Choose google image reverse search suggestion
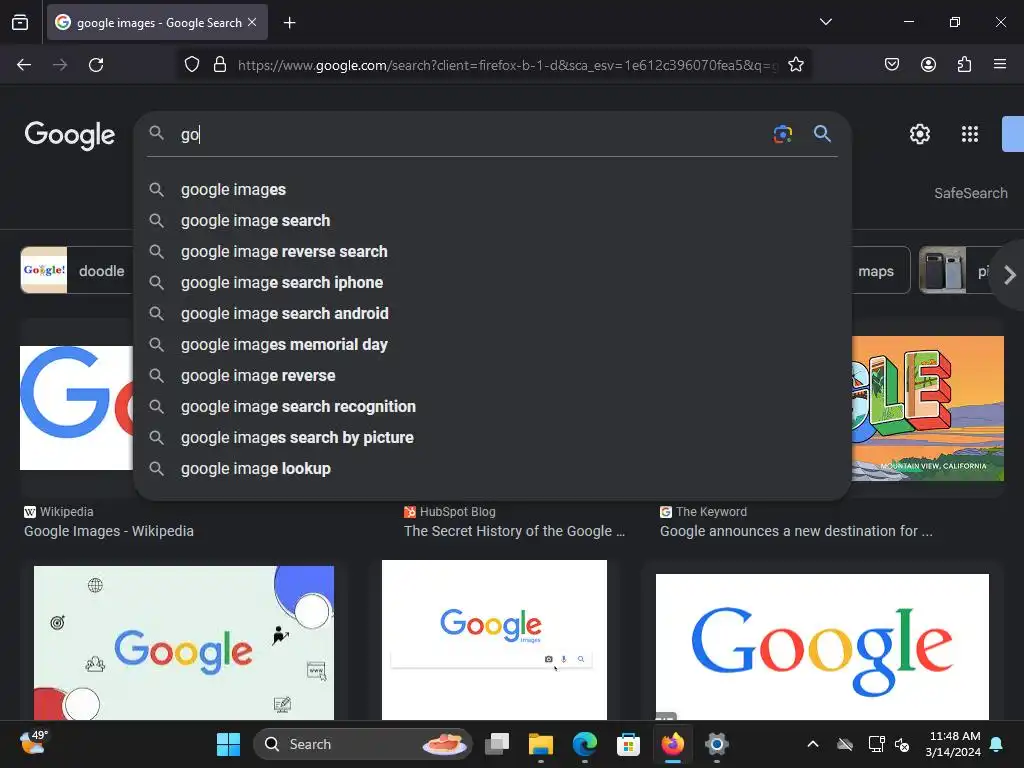 [492, 251]
